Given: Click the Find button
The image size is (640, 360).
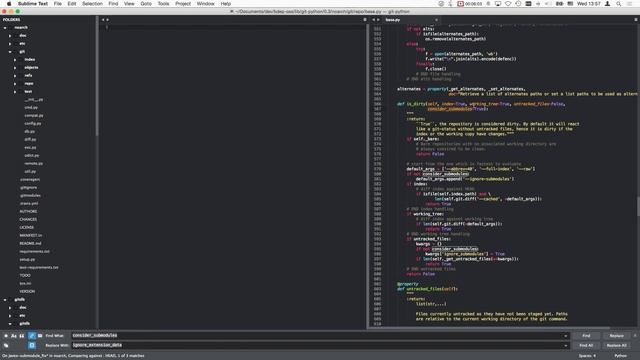Looking at the screenshot, I should pyautogui.click(x=586, y=336).
